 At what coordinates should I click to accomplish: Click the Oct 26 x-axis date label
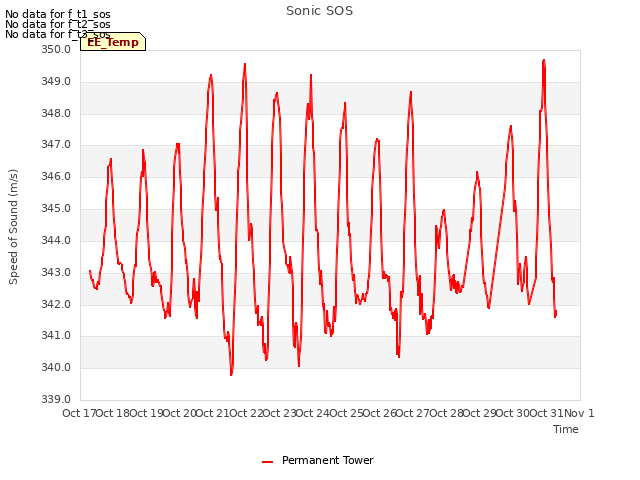pyautogui.click(x=380, y=413)
